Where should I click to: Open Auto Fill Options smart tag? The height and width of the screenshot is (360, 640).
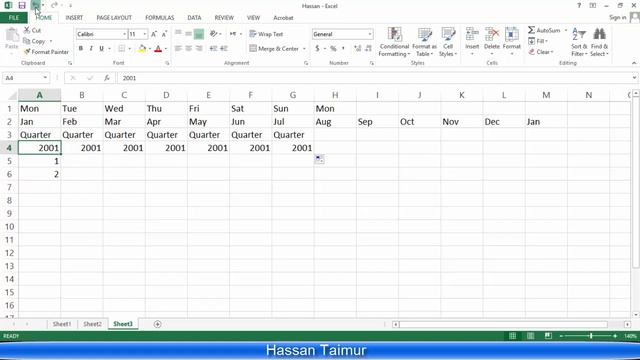point(319,159)
